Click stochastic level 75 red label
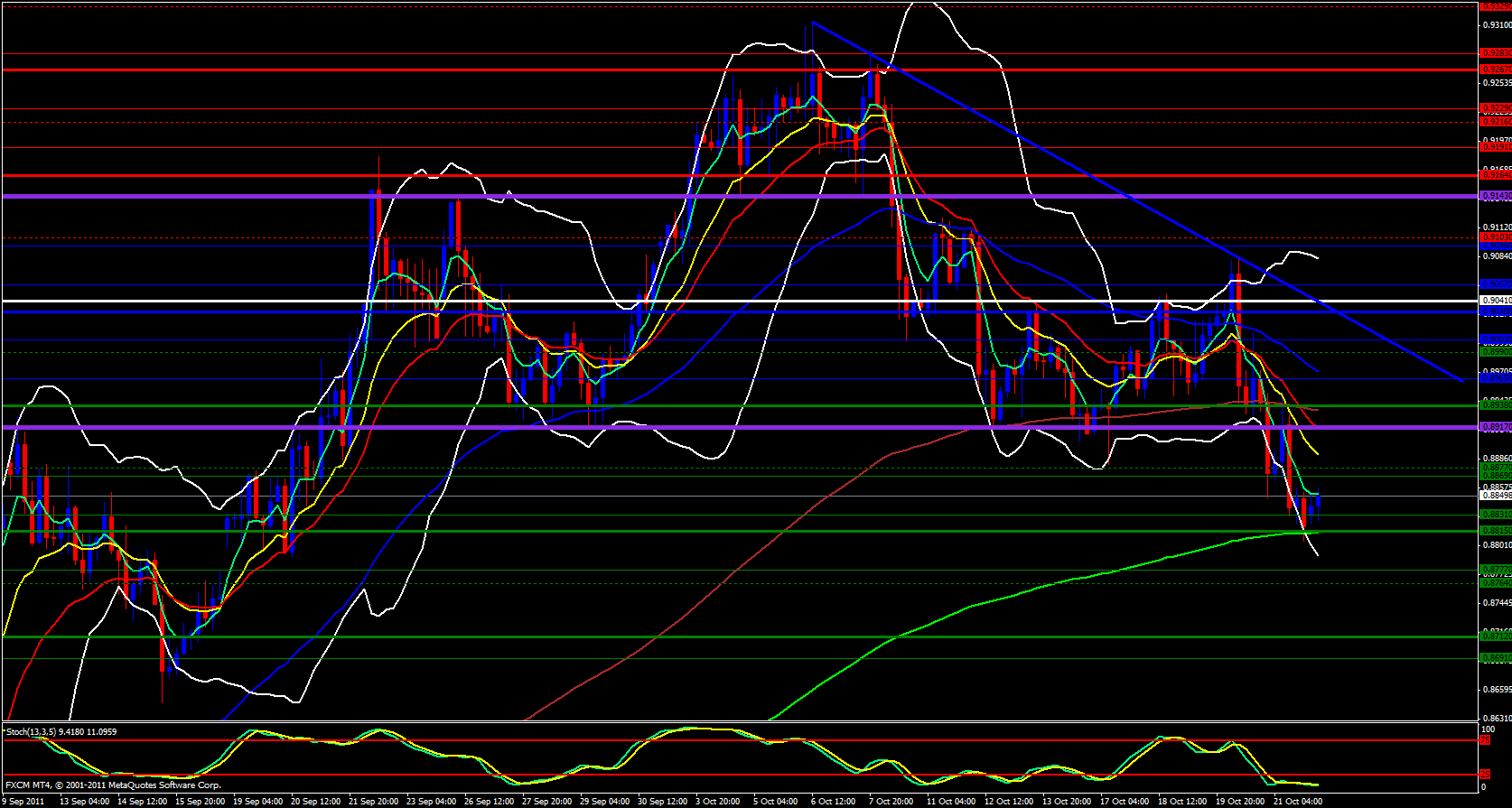The width and height of the screenshot is (1512, 808). point(1485,740)
